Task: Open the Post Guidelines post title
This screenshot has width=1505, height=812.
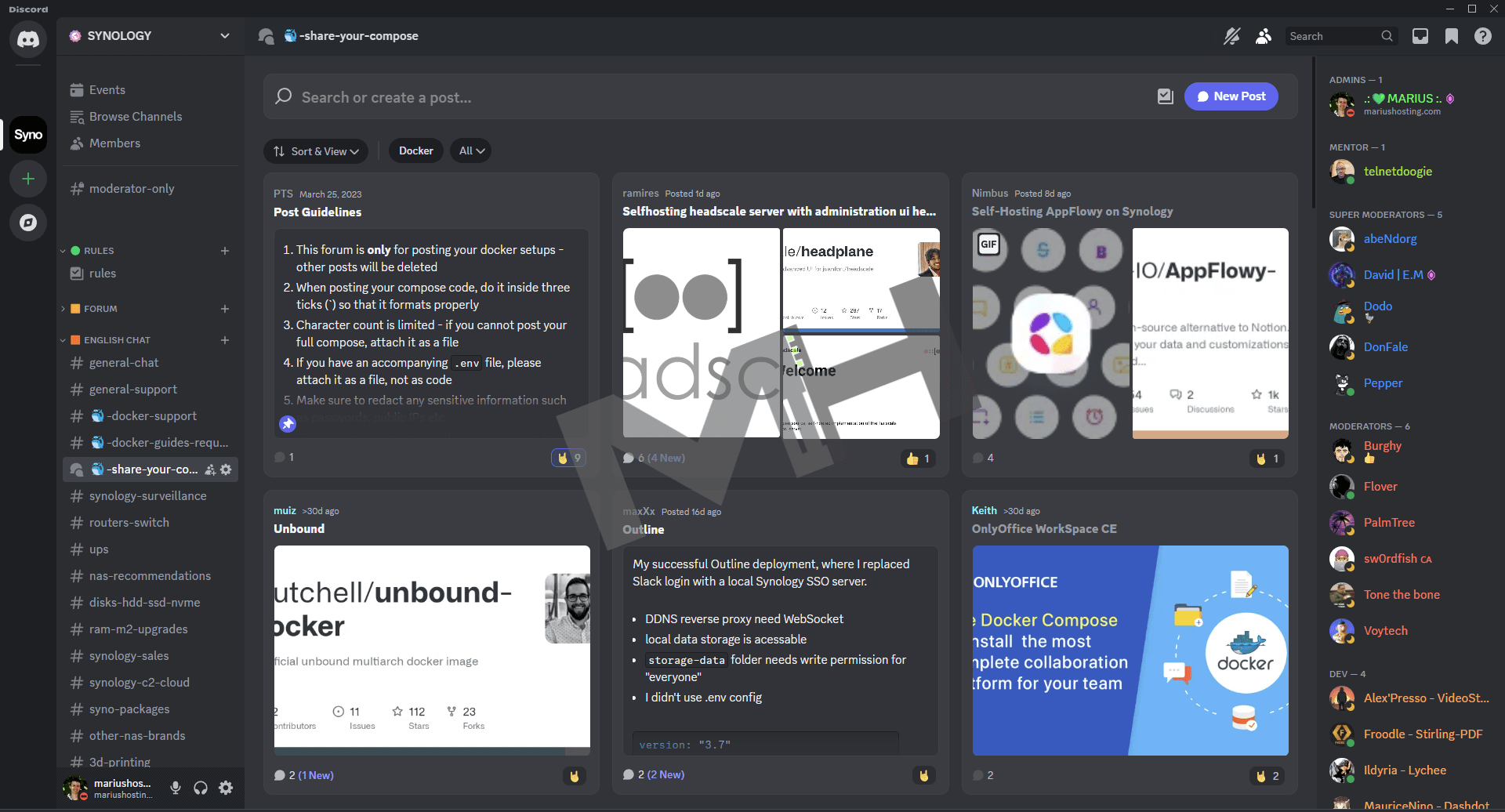Action: [317, 212]
